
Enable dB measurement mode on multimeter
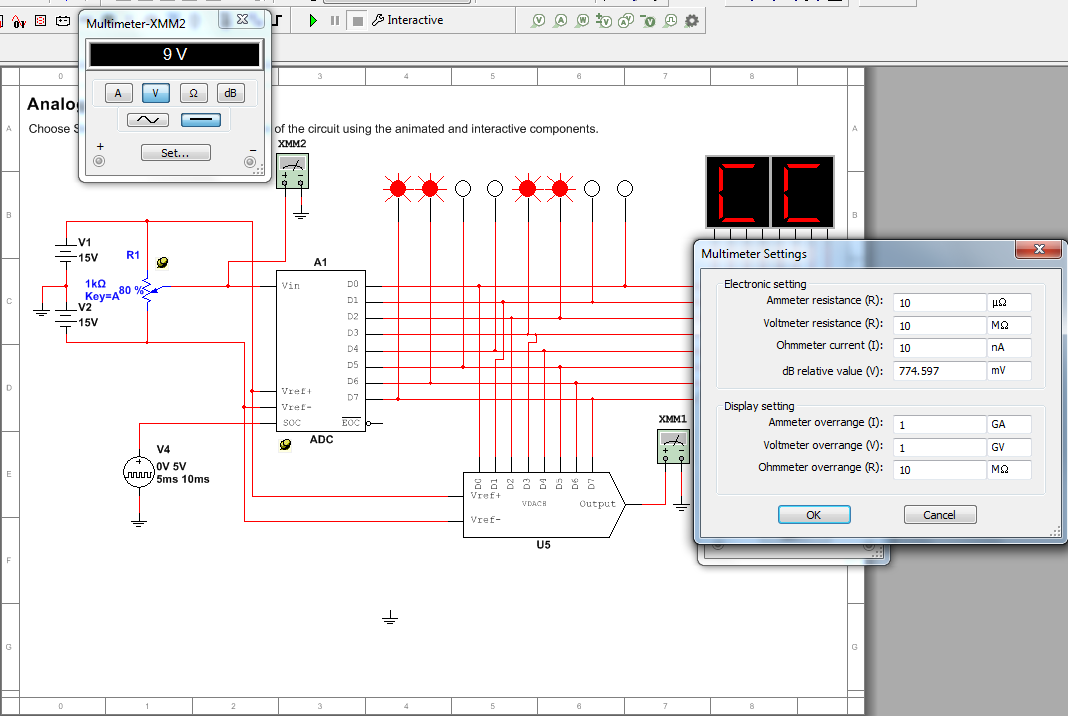click(x=230, y=93)
